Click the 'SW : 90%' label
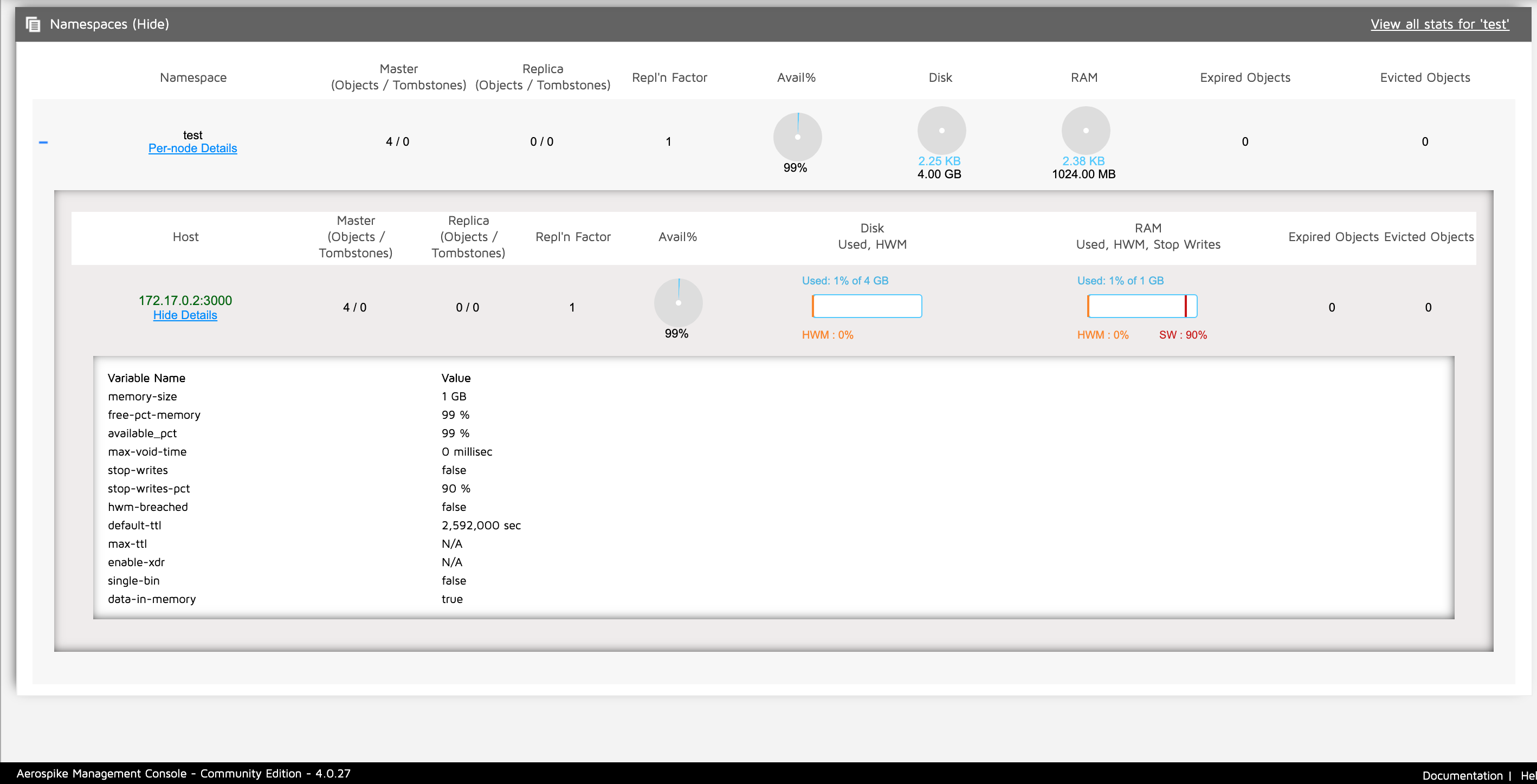 point(1183,335)
